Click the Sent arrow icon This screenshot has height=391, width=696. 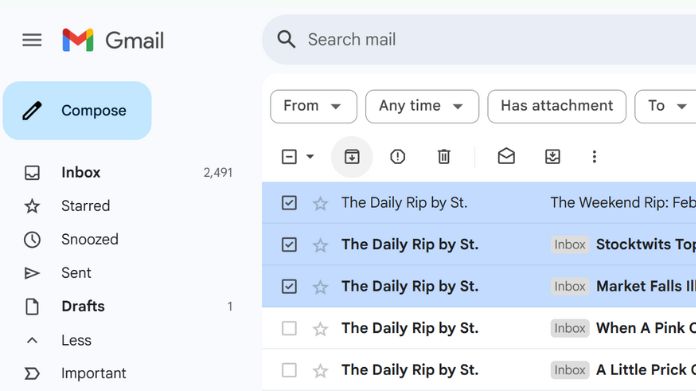(32, 273)
